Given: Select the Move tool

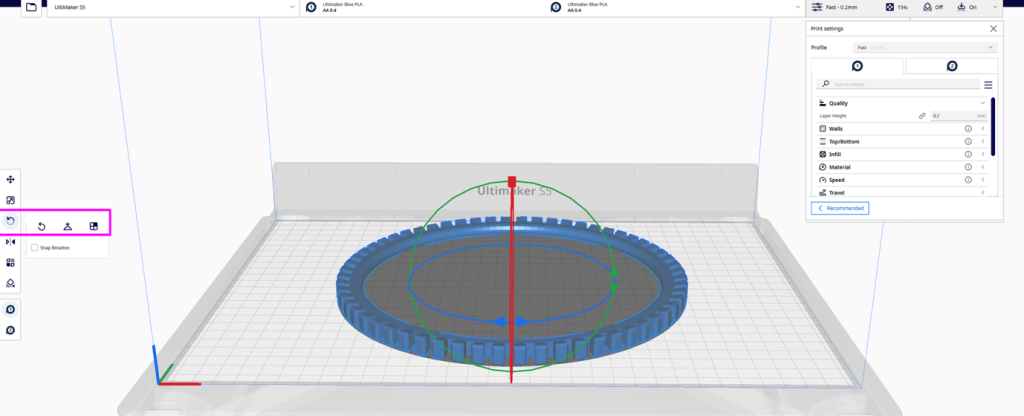Looking at the screenshot, I should click(10, 180).
